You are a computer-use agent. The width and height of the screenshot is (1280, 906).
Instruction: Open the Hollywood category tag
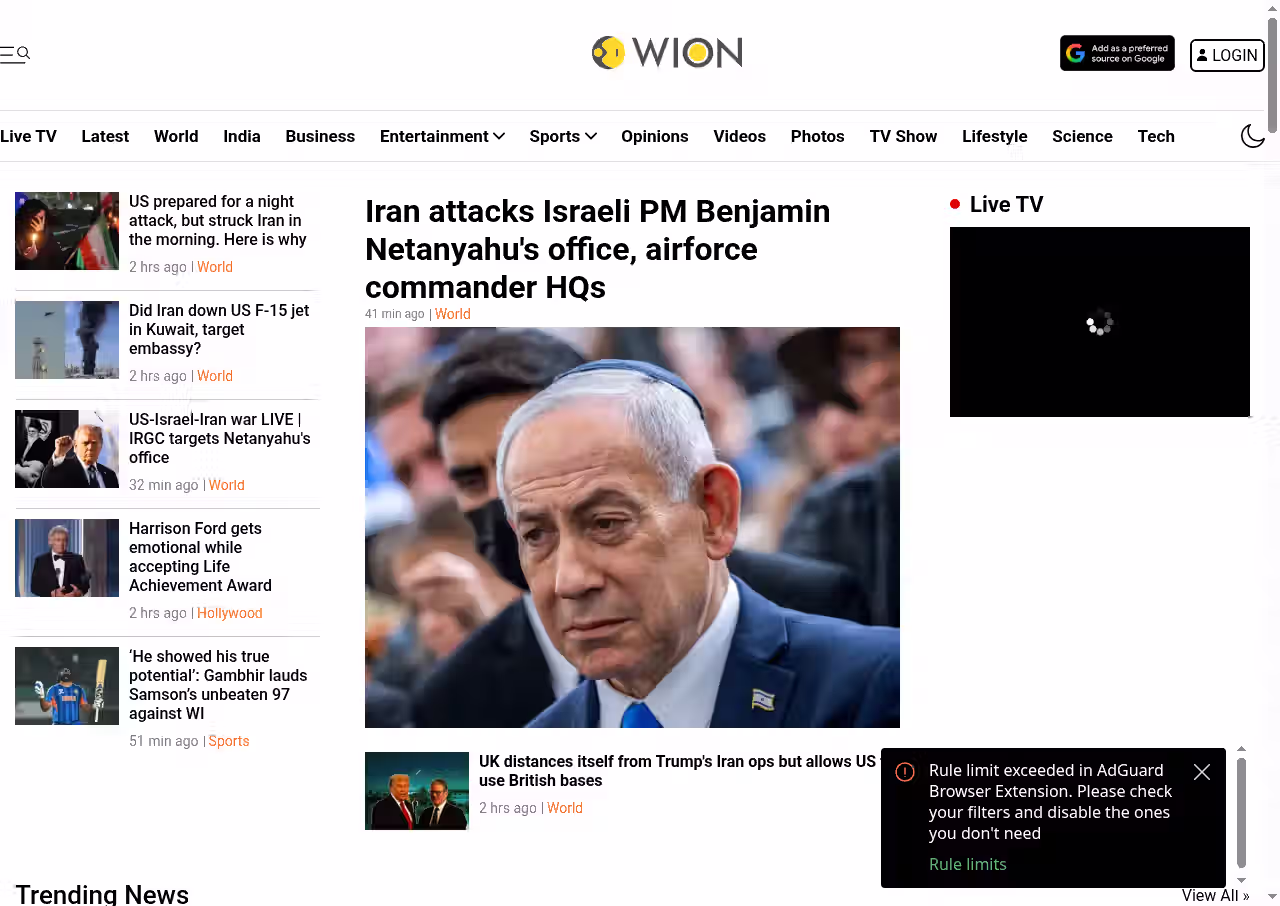point(230,613)
